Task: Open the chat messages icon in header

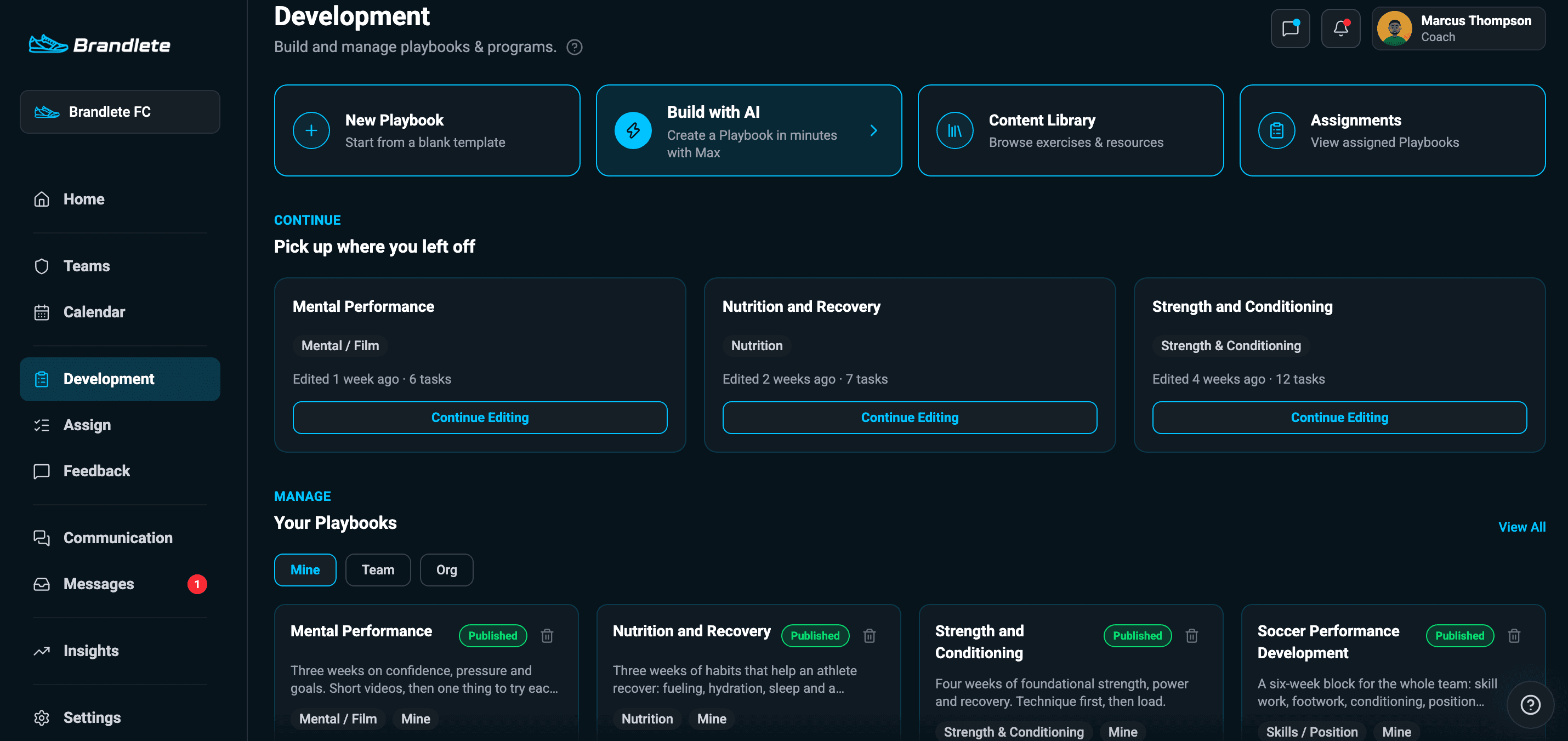Action: [x=1290, y=29]
